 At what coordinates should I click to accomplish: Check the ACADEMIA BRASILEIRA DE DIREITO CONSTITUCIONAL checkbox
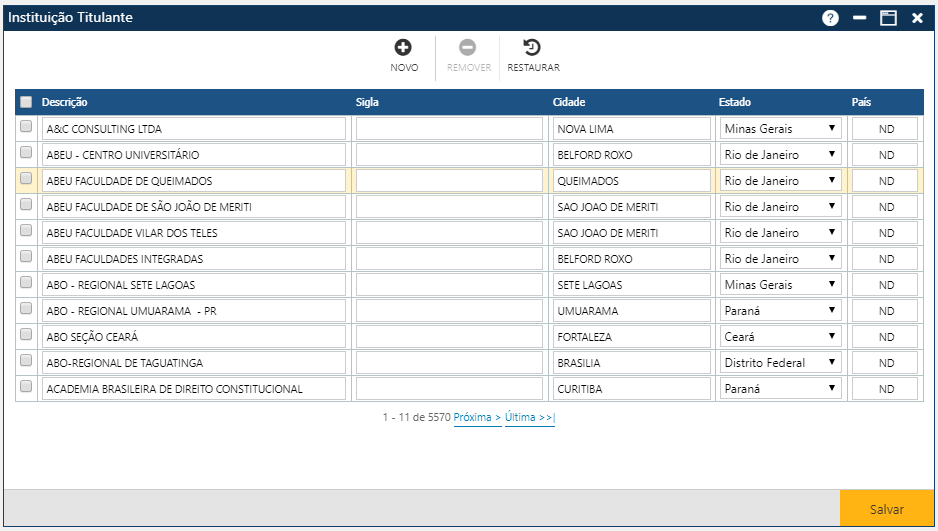click(x=26, y=386)
